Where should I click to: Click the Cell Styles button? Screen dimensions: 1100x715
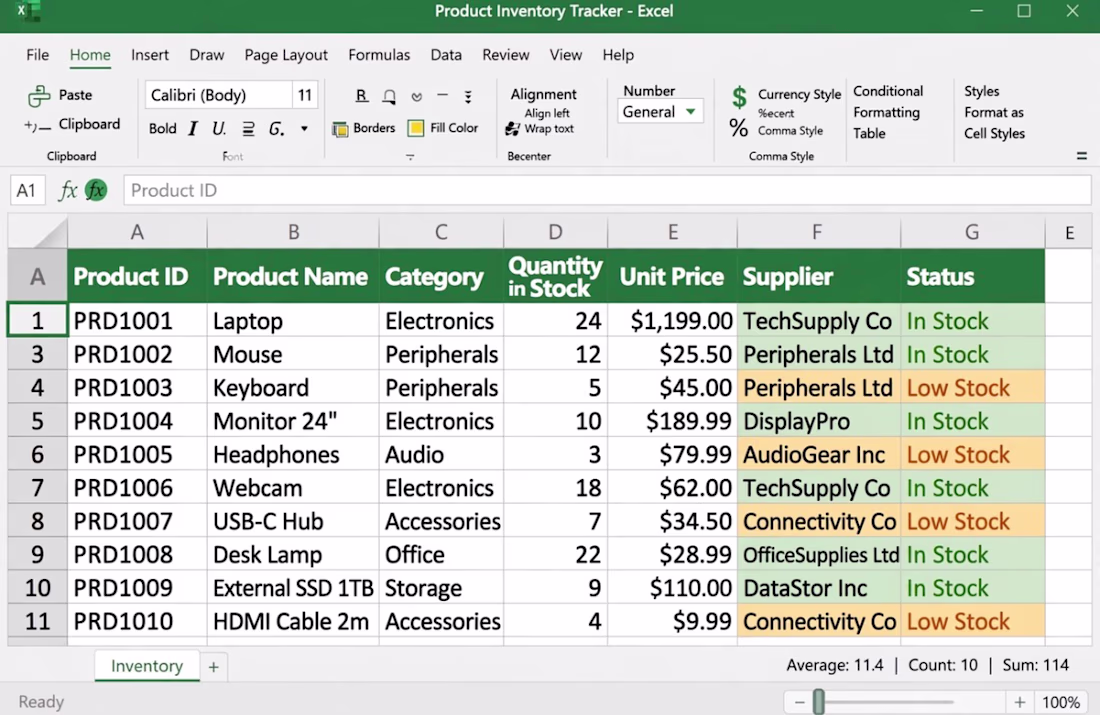pyautogui.click(x=994, y=133)
